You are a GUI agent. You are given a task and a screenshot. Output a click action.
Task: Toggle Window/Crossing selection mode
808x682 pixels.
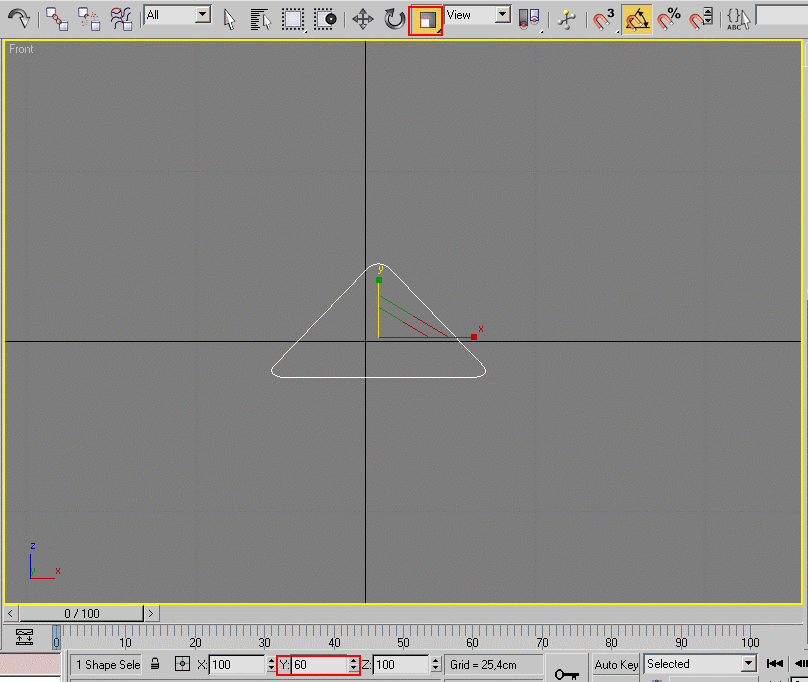point(325,20)
